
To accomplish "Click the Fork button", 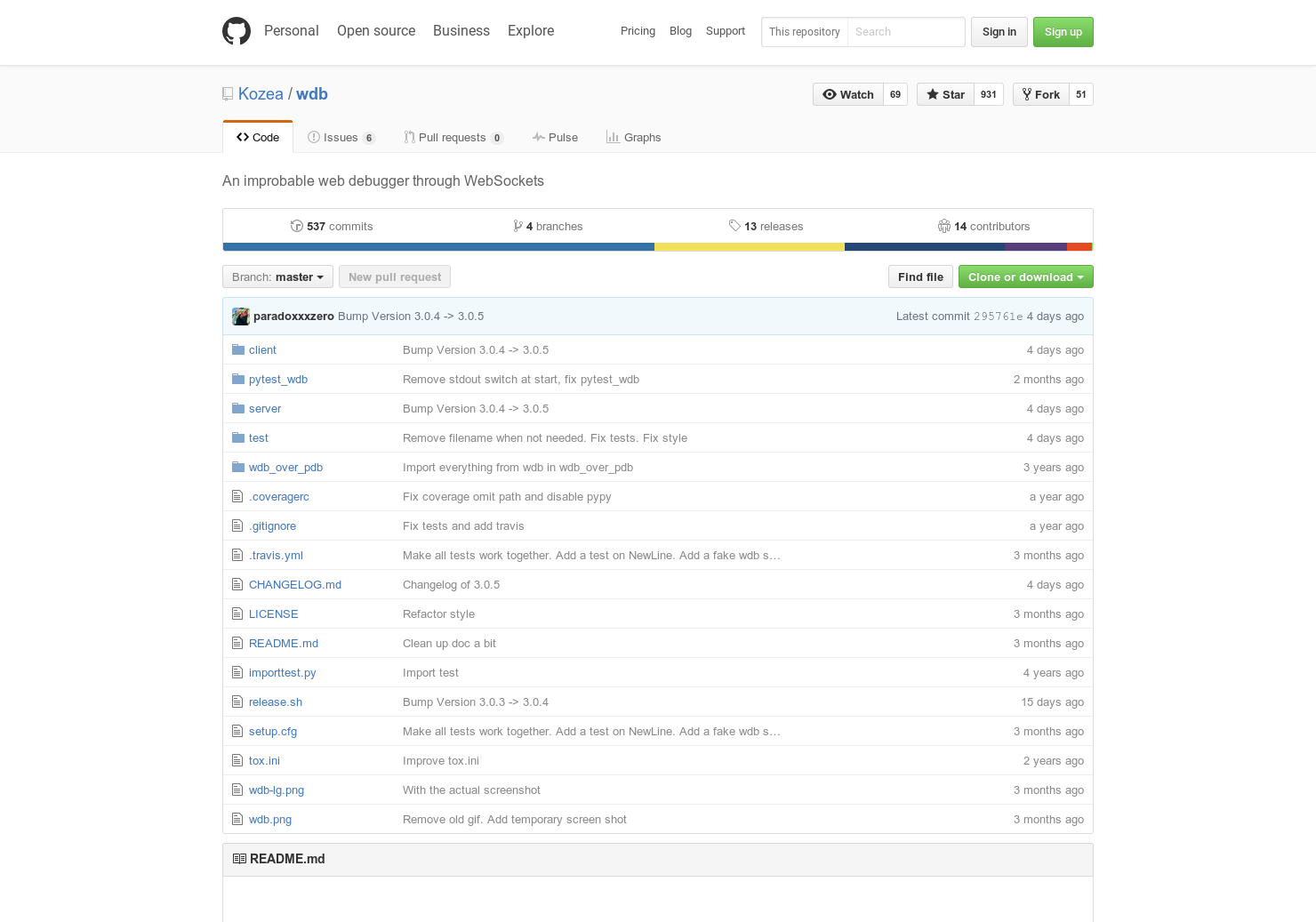I will point(1041,94).
